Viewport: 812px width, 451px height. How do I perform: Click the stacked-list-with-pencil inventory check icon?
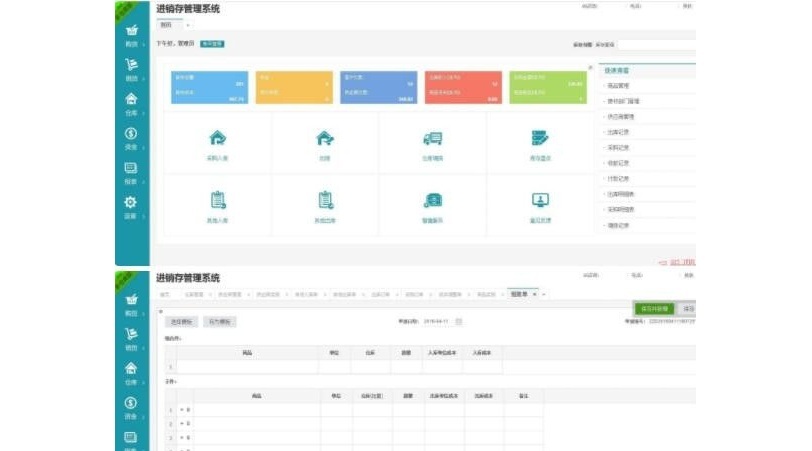click(540, 138)
